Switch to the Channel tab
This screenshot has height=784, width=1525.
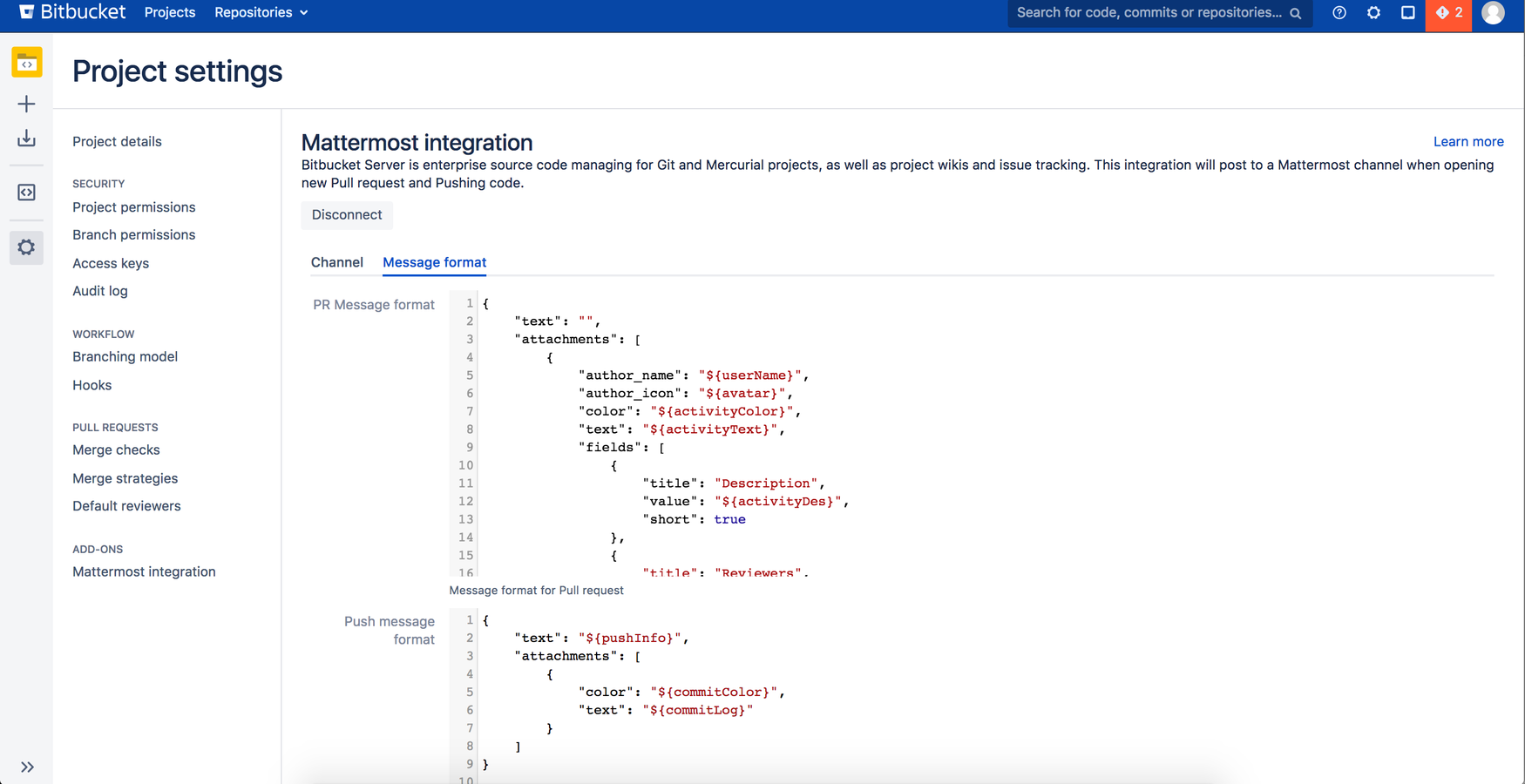[337, 262]
